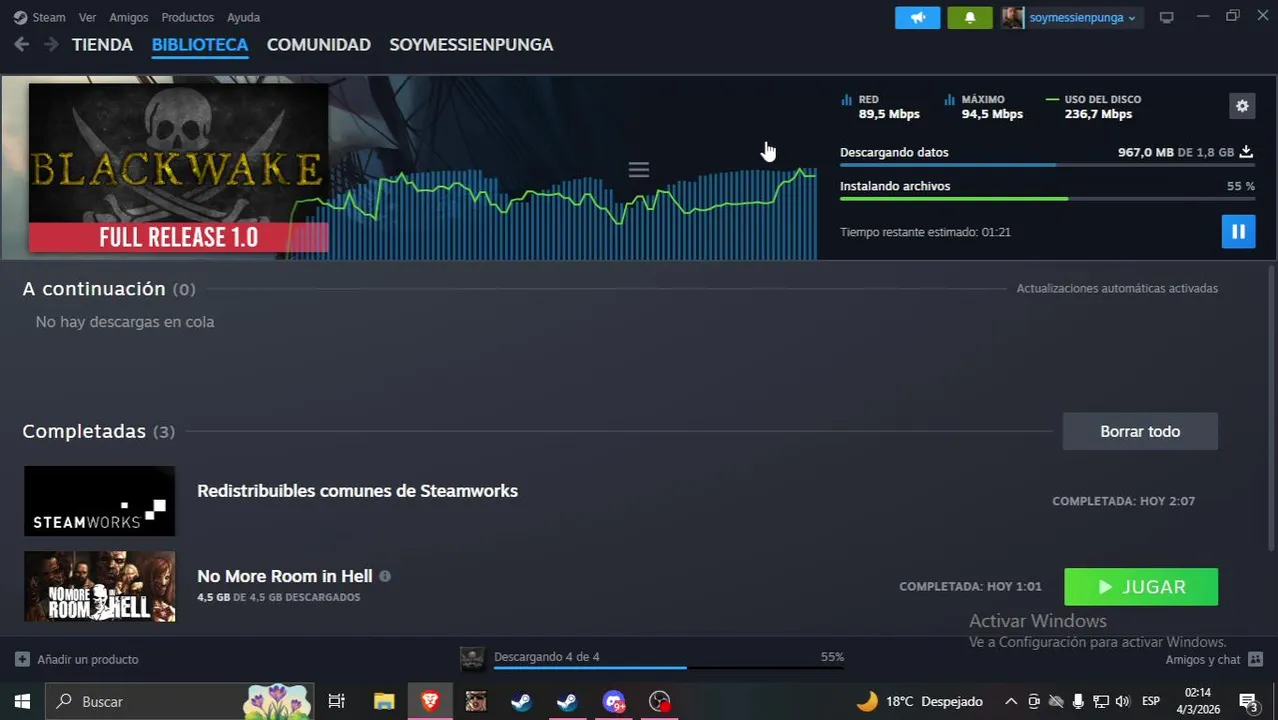The width and height of the screenshot is (1278, 720).
Task: Switch to the TIENDA tab
Action: (x=102, y=45)
